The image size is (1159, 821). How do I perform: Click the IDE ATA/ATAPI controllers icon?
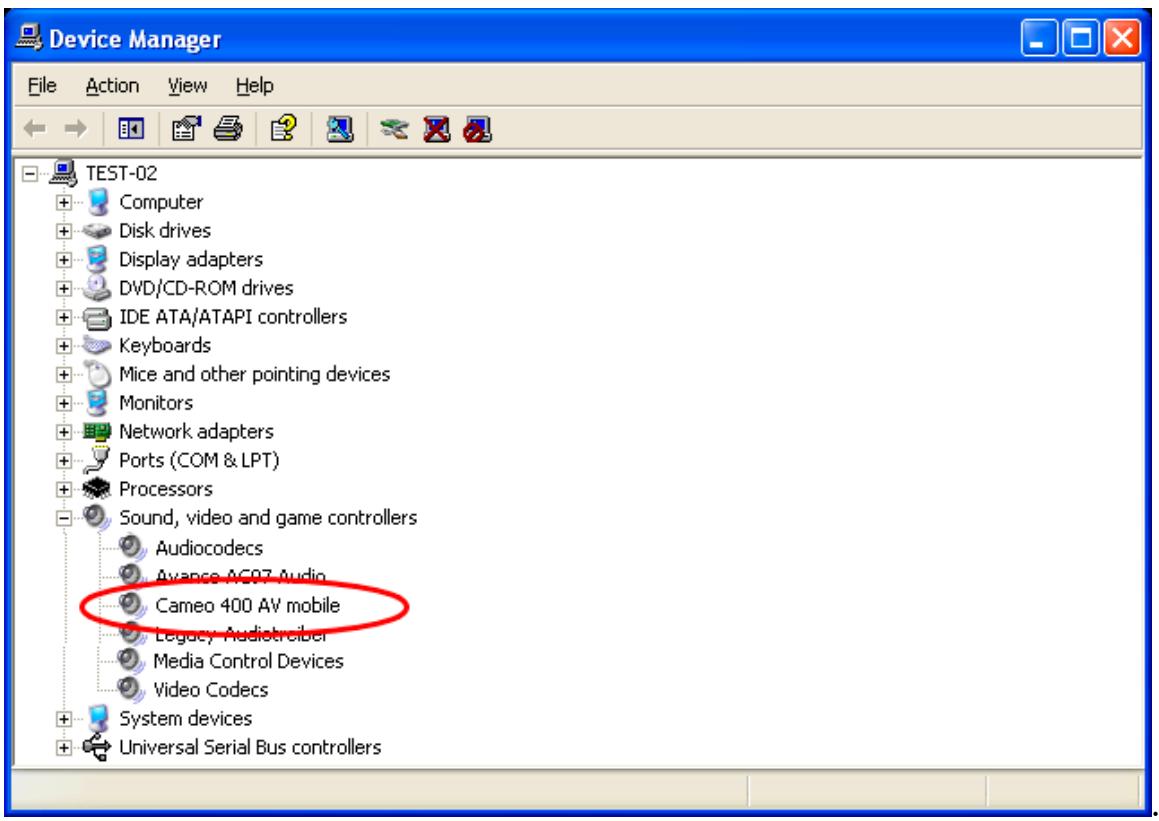pyautogui.click(x=97, y=318)
